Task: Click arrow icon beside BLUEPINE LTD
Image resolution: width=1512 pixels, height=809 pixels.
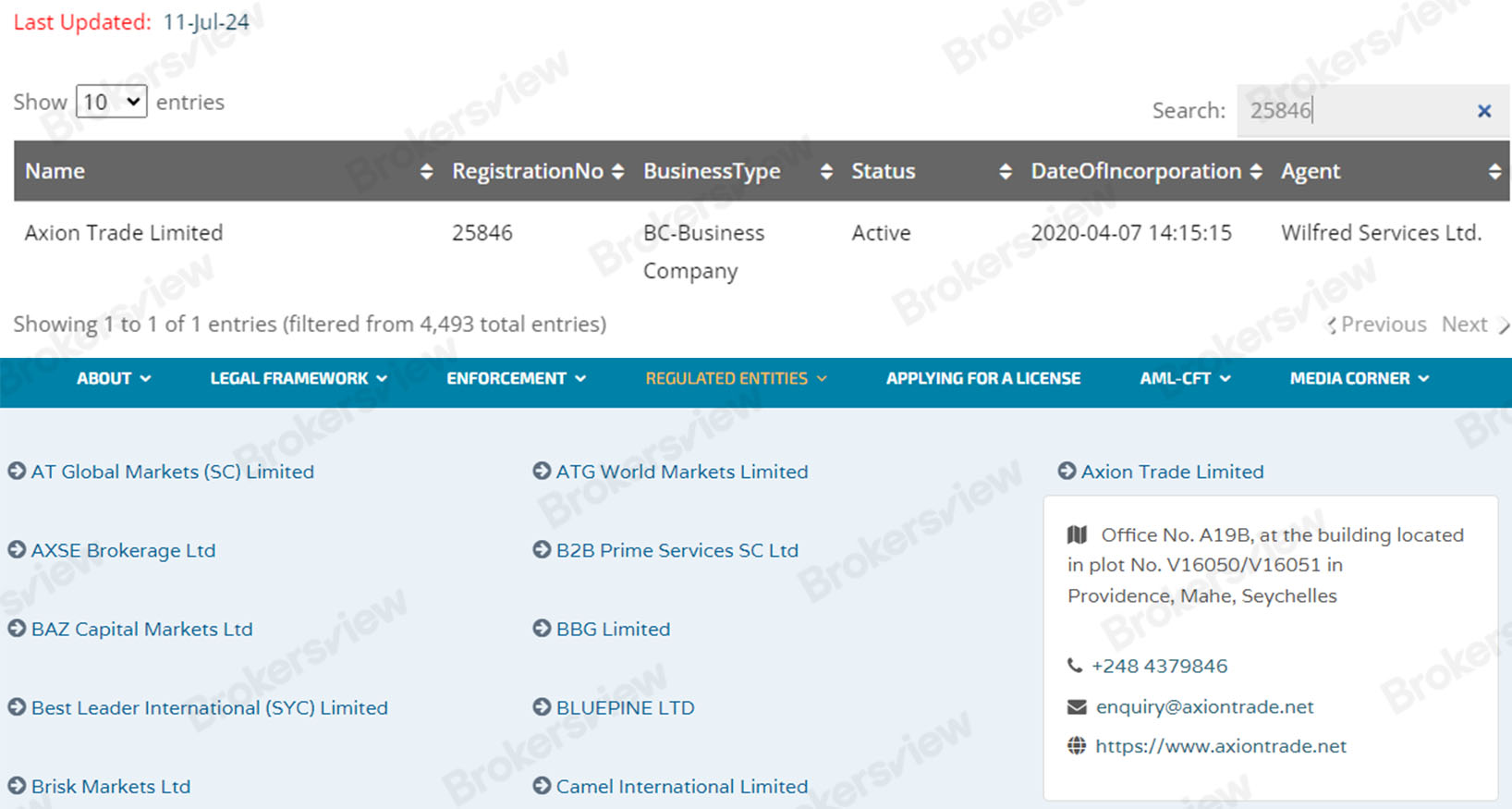Action: click(x=542, y=706)
